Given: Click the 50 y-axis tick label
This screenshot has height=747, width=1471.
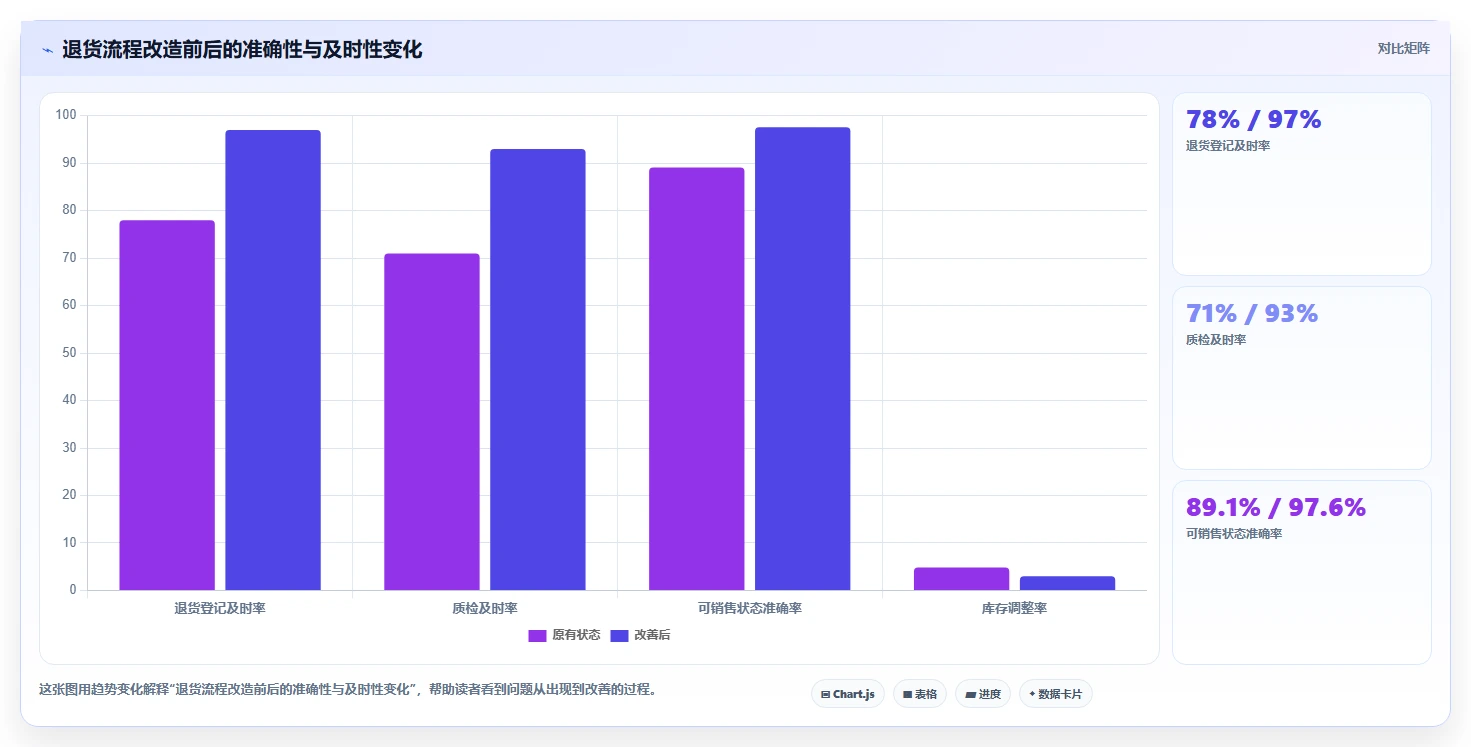Looking at the screenshot, I should (69, 353).
